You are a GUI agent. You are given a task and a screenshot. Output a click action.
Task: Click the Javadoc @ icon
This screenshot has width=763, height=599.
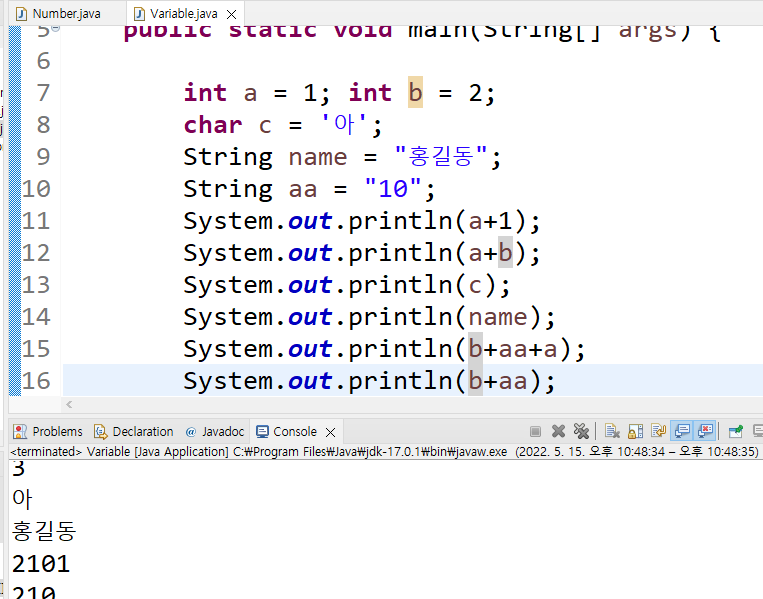coord(191,432)
